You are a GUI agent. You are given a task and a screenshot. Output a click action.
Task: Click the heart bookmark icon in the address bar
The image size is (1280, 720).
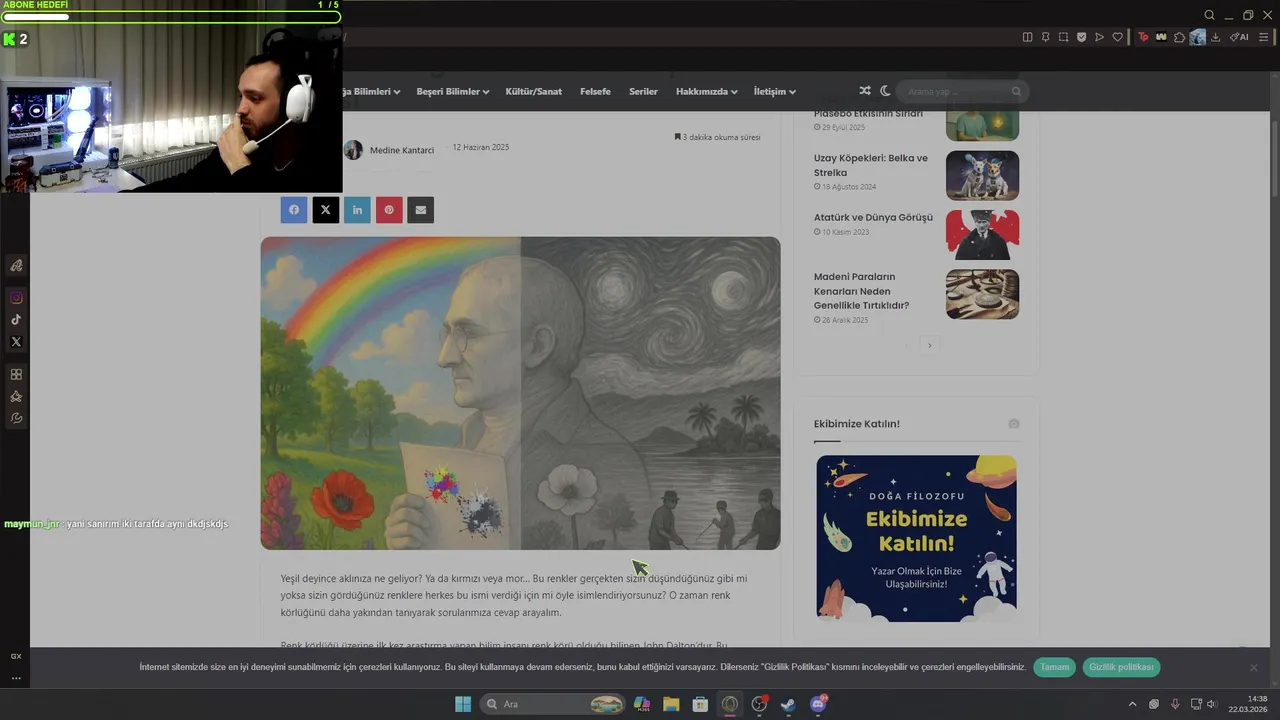1117,37
